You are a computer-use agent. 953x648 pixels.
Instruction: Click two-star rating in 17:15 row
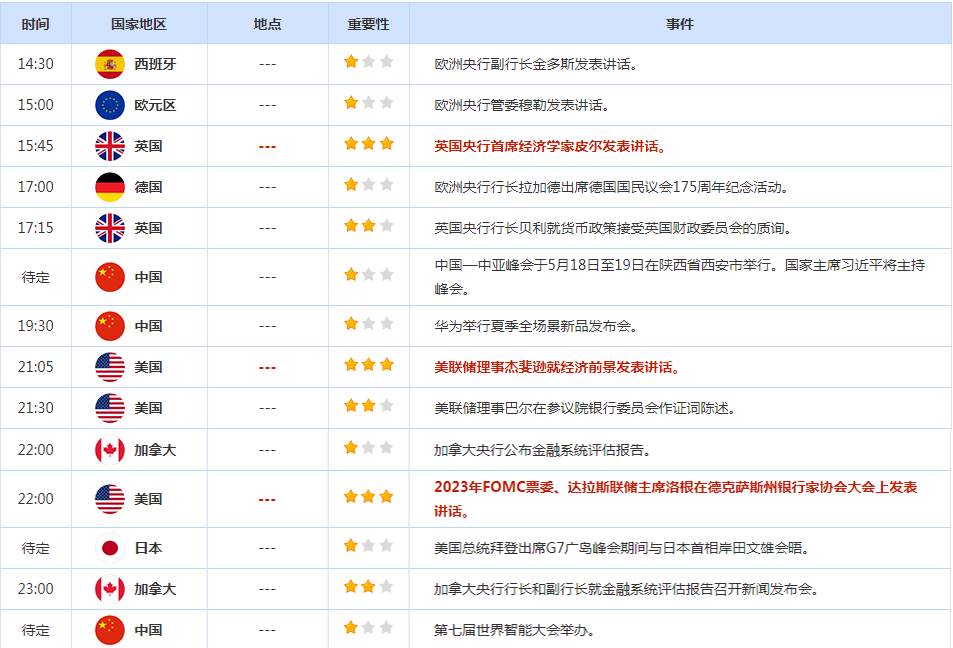(368, 226)
